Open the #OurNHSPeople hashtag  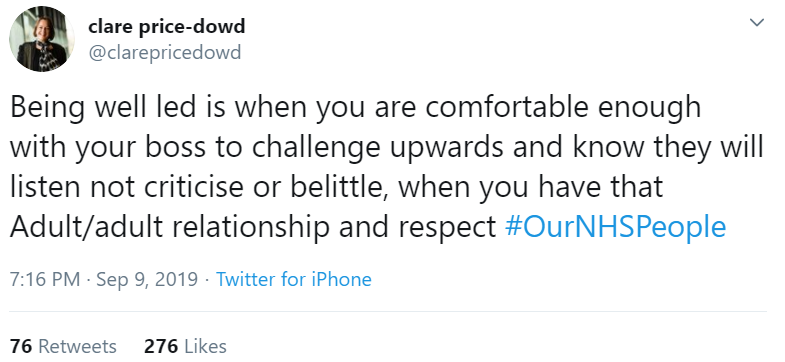(615, 226)
